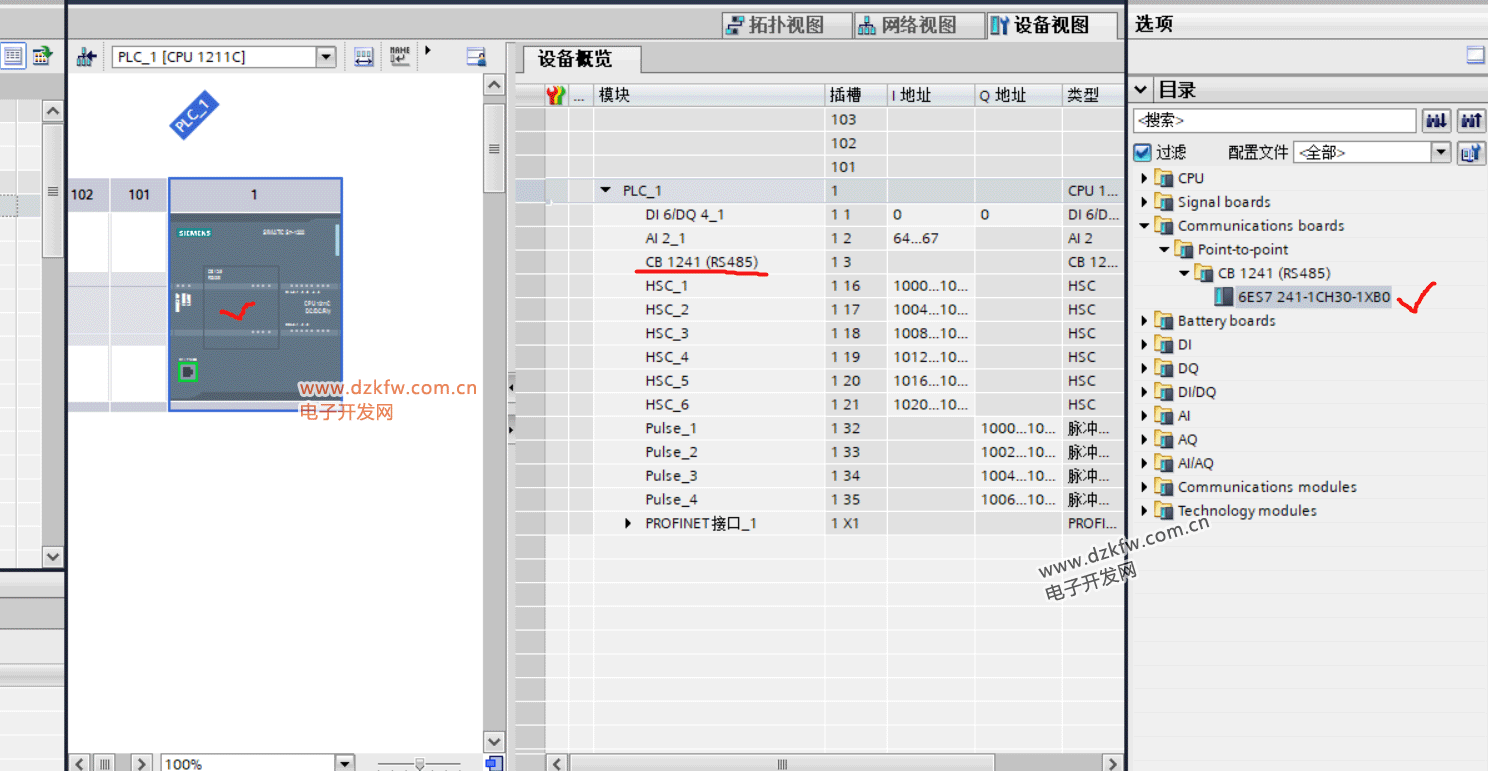Click the overview navigation icon beside the zoom slider
Screen dimensions: 1488x771
[x=493, y=764]
